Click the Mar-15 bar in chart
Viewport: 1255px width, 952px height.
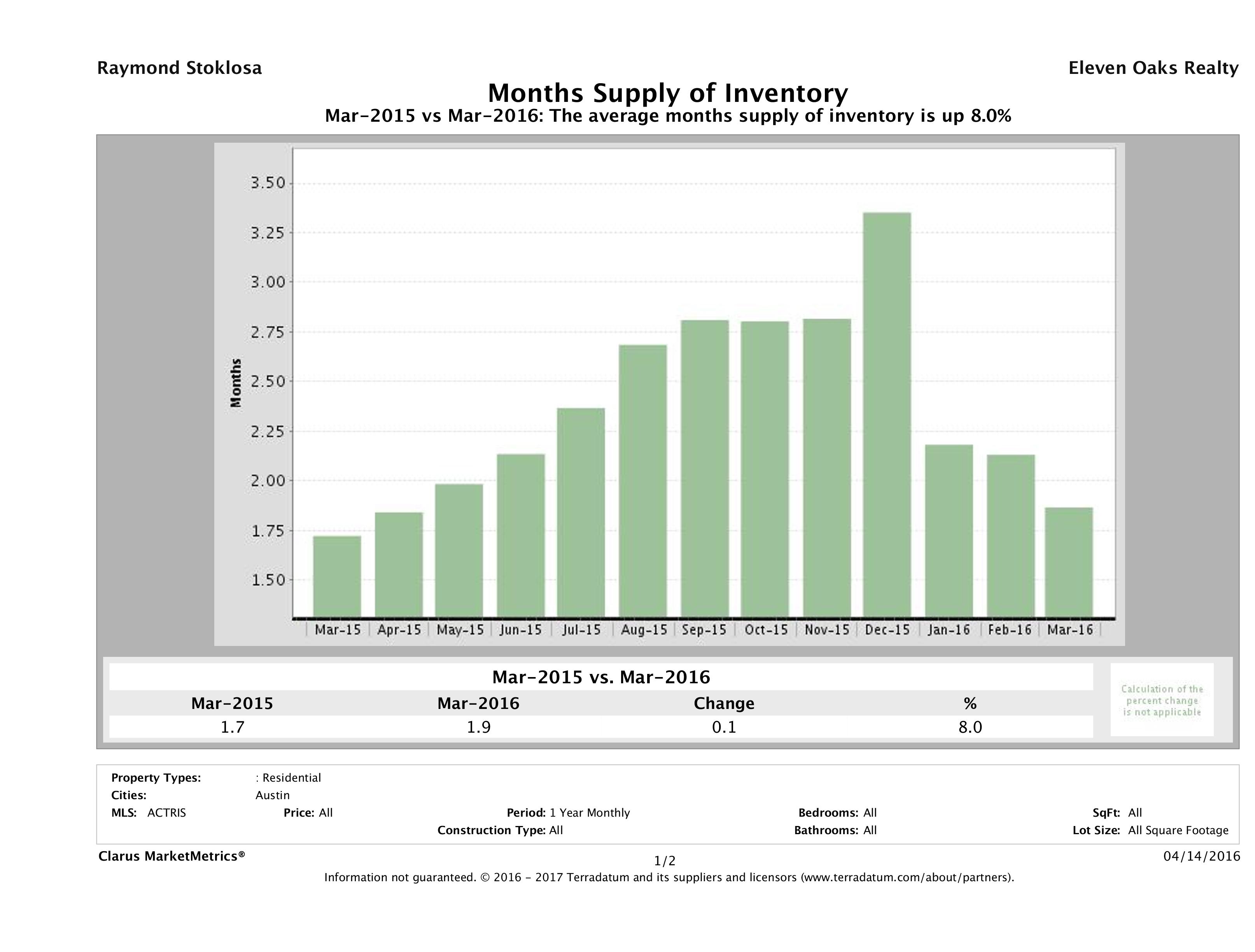coord(337,576)
